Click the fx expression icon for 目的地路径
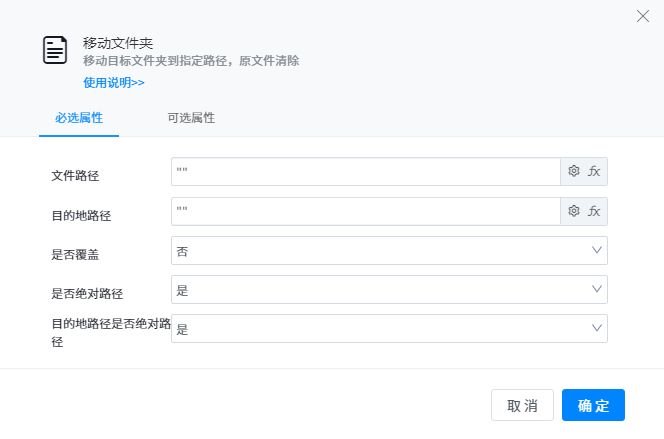 [x=594, y=211]
